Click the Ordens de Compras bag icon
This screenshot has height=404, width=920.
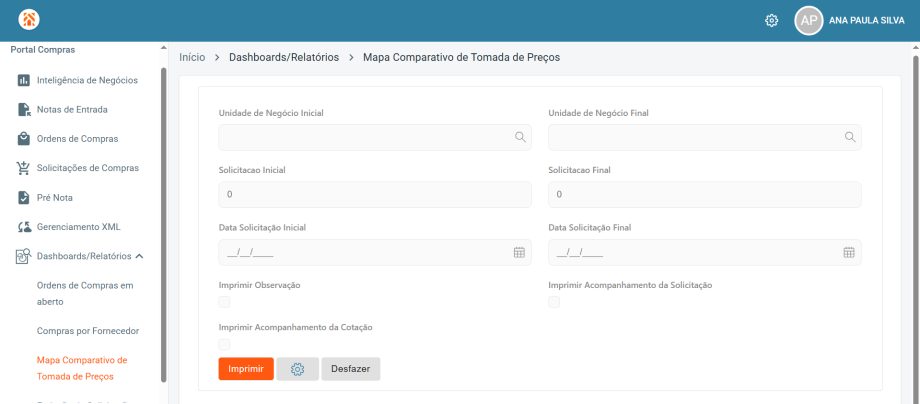23,139
